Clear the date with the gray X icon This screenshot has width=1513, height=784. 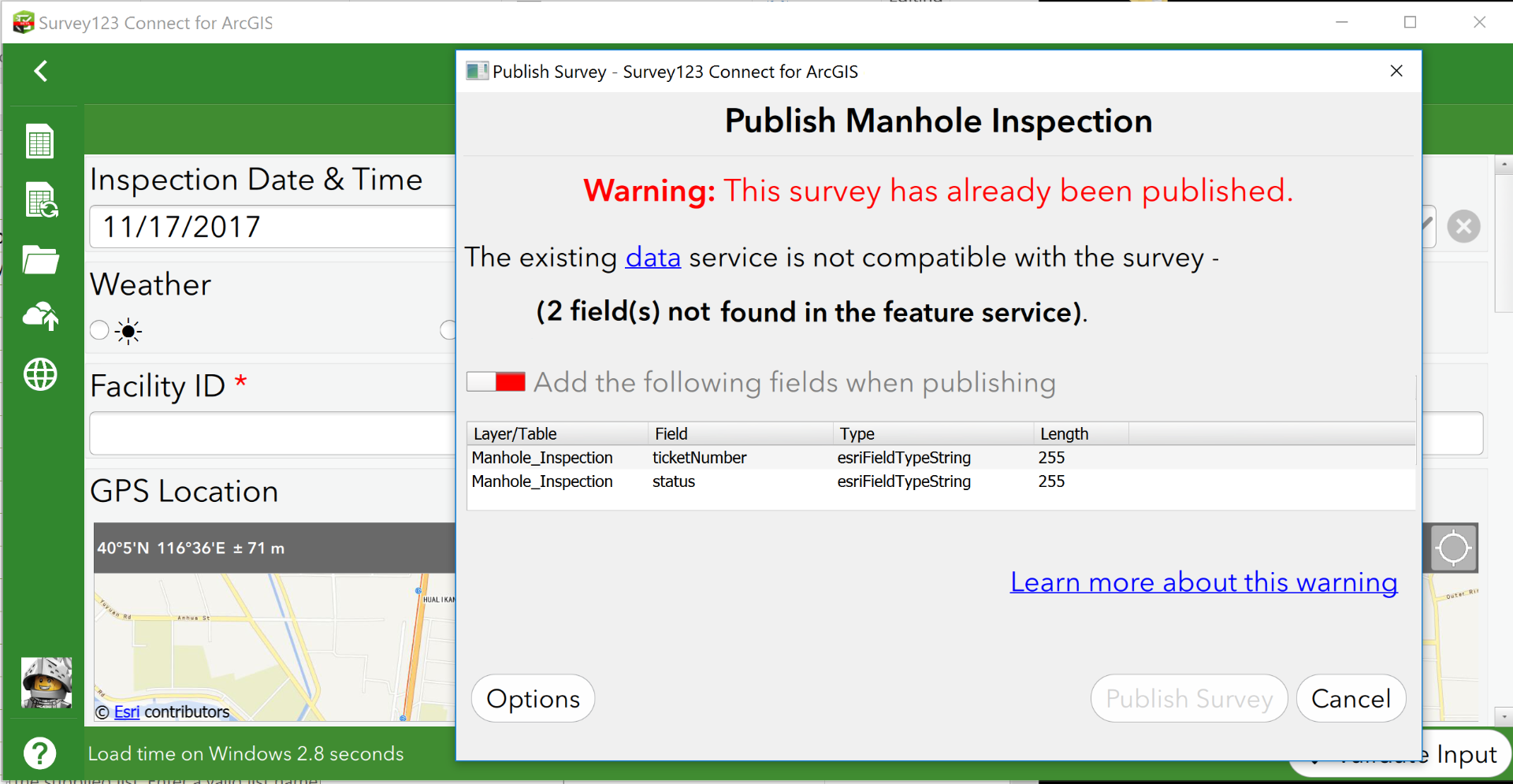coord(1463,227)
